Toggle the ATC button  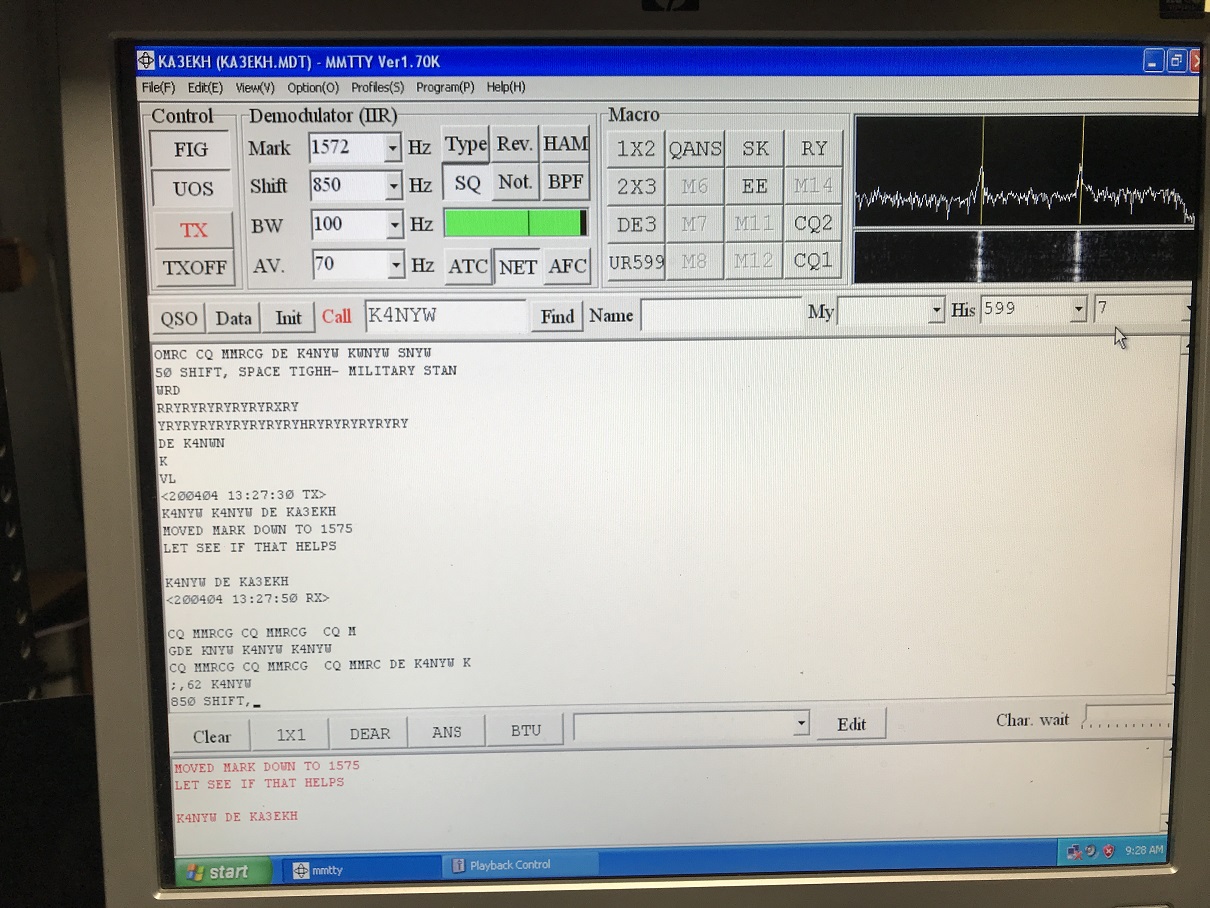[x=468, y=266]
